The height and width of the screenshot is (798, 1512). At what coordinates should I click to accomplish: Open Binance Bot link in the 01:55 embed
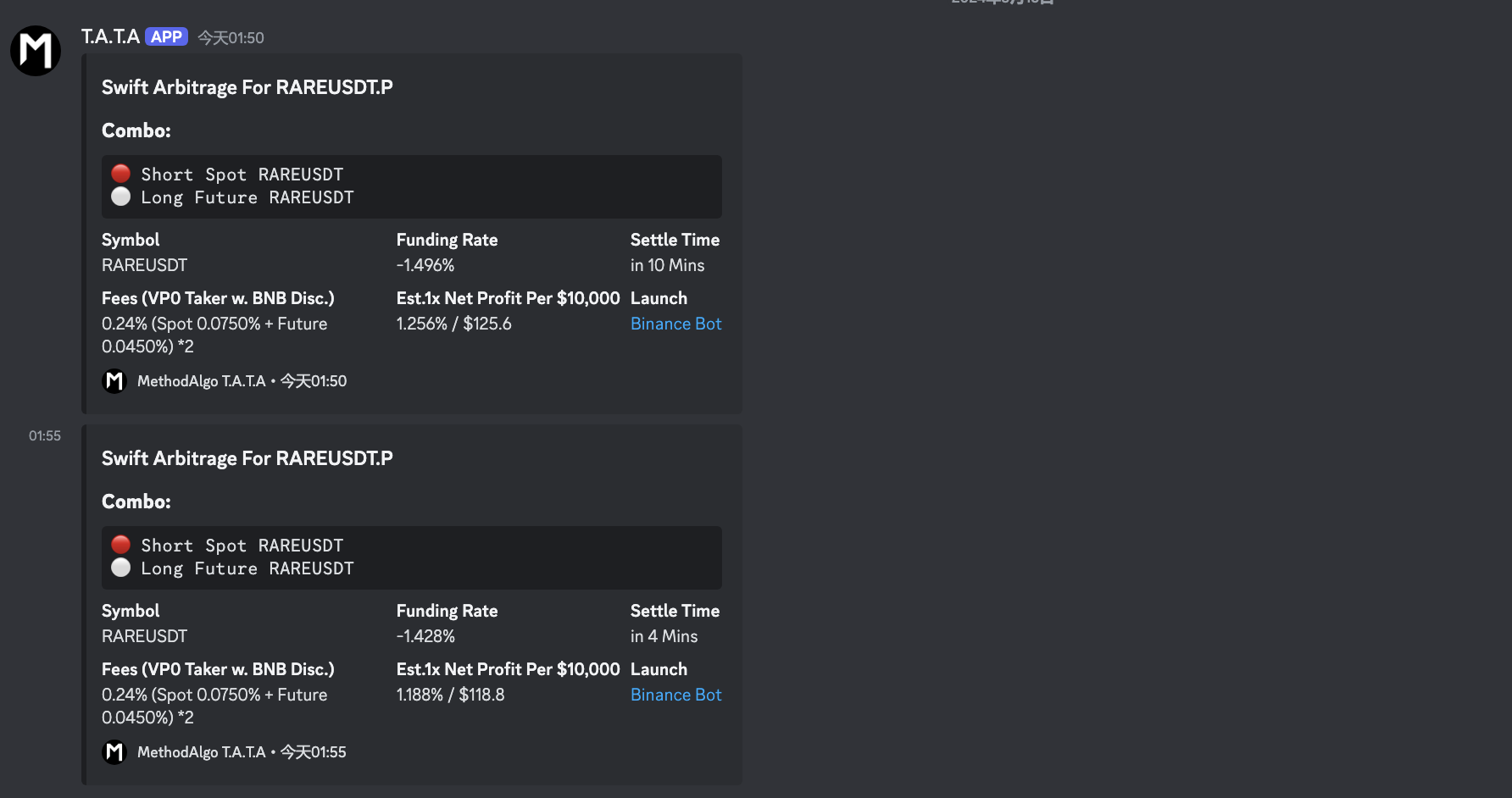pos(675,695)
